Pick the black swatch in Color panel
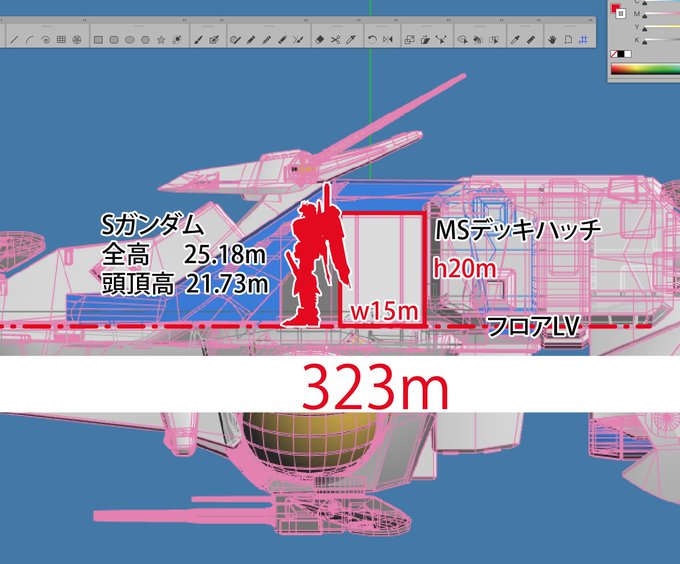Screen dimensions: 680x564 (x=621, y=54)
